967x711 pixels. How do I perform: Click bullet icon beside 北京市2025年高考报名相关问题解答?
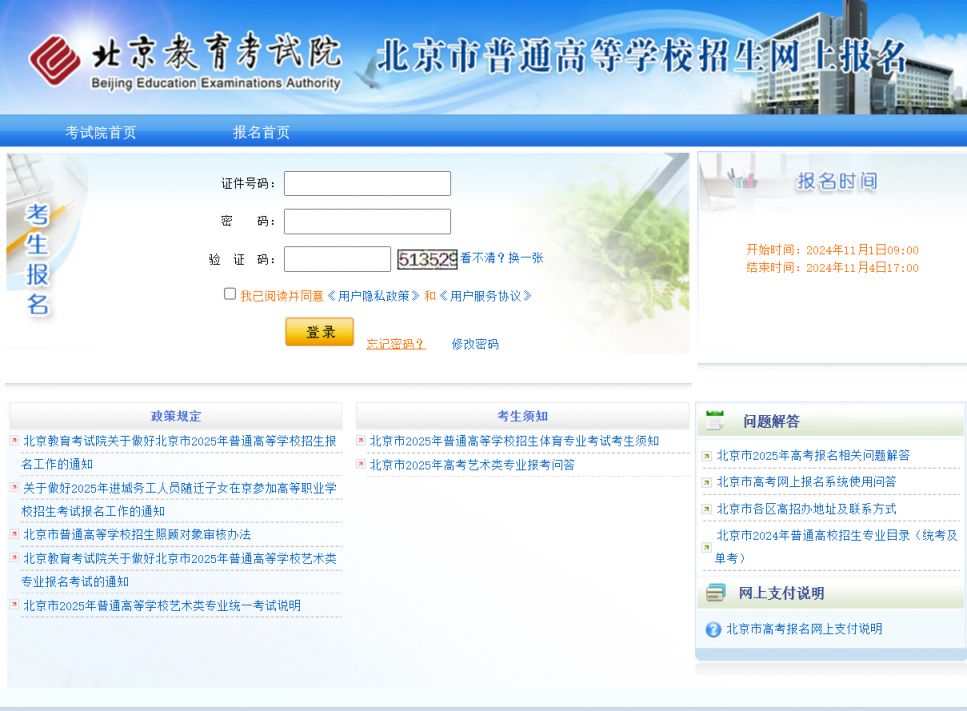click(707, 456)
